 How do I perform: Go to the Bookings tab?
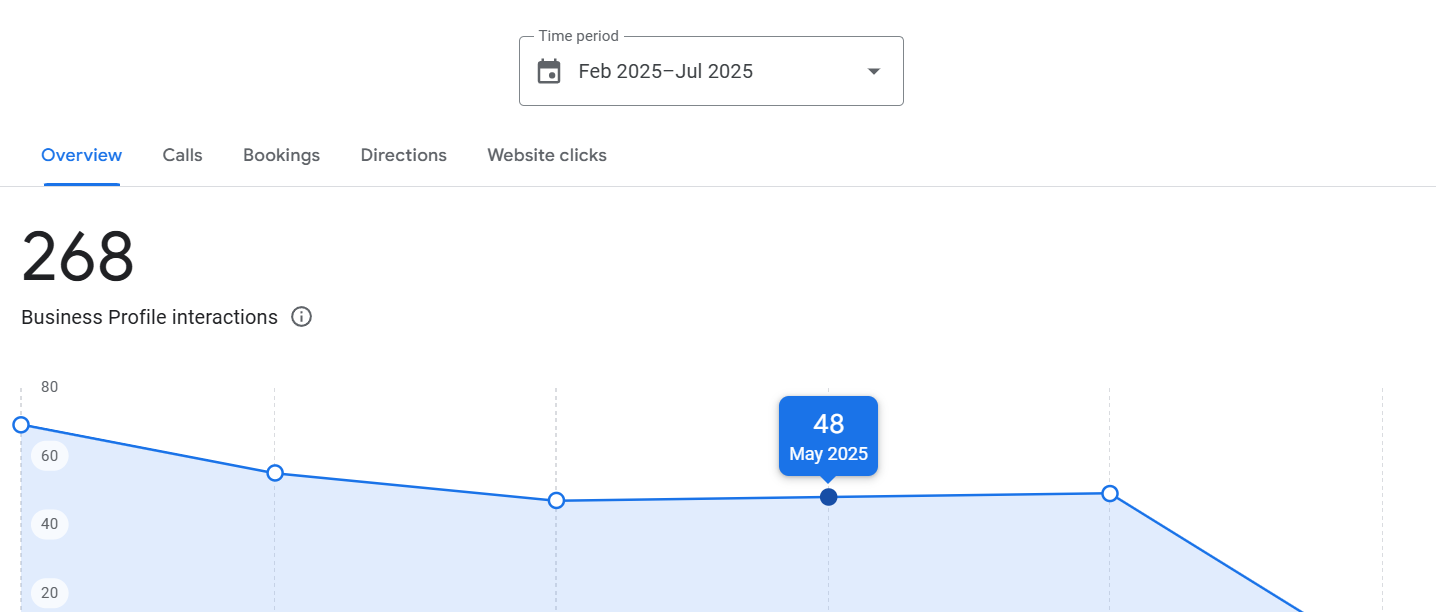point(282,155)
